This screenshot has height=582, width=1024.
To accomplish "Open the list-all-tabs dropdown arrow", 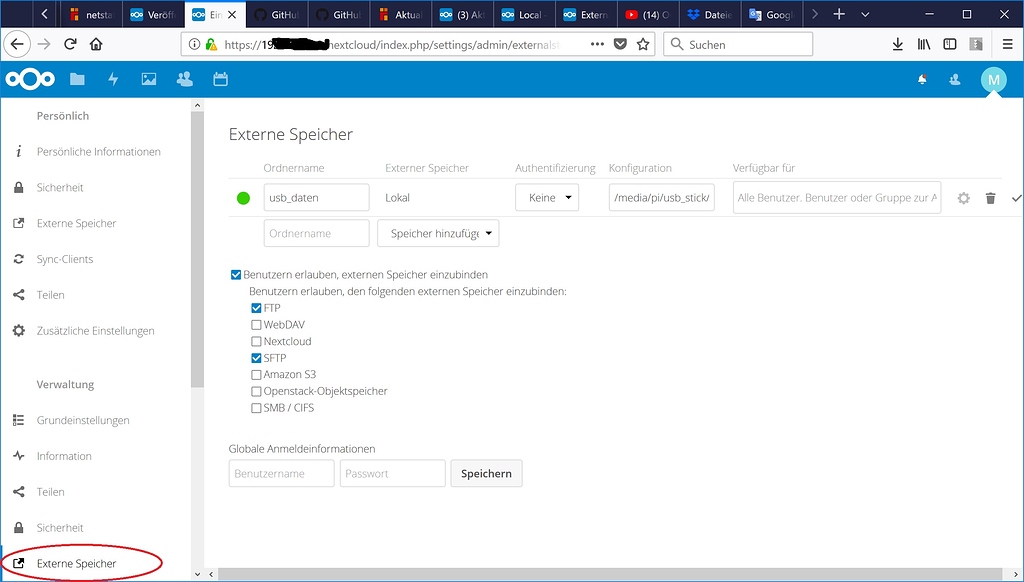I will 865,14.
